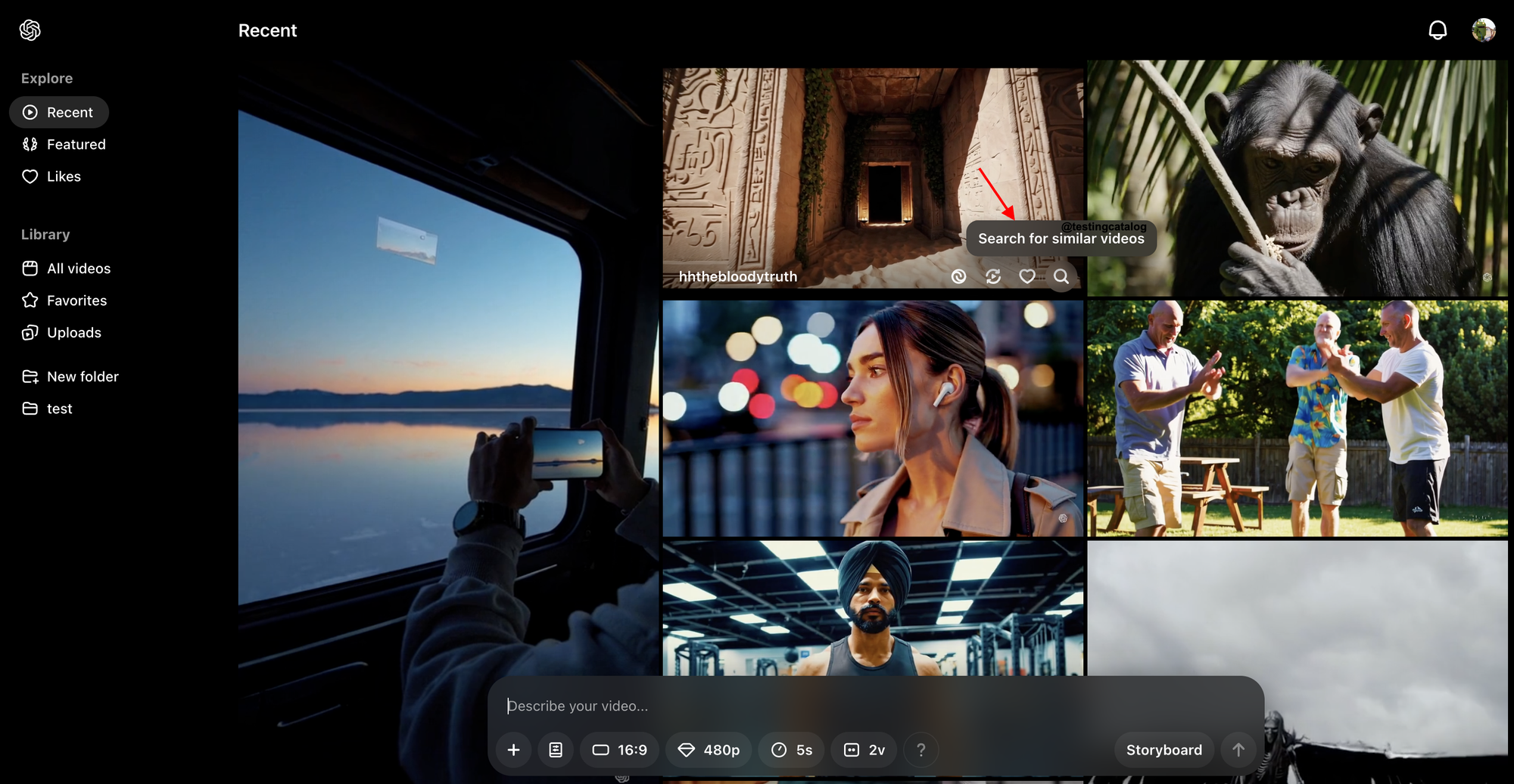Click the circular-arrows icon on the temple video
1514x784 pixels.
coord(993,277)
